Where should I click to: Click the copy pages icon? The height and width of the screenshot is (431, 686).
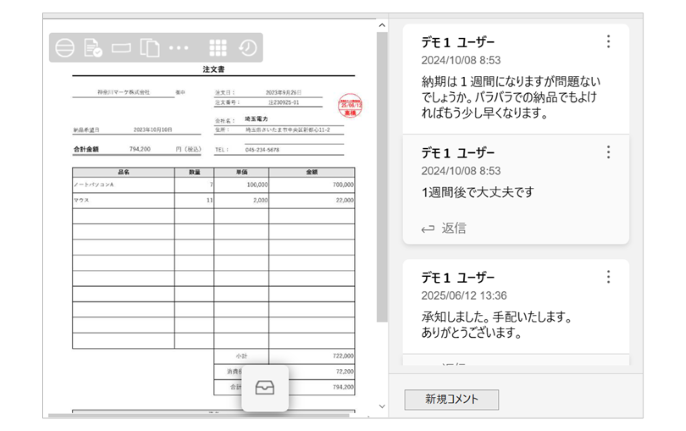(150, 48)
